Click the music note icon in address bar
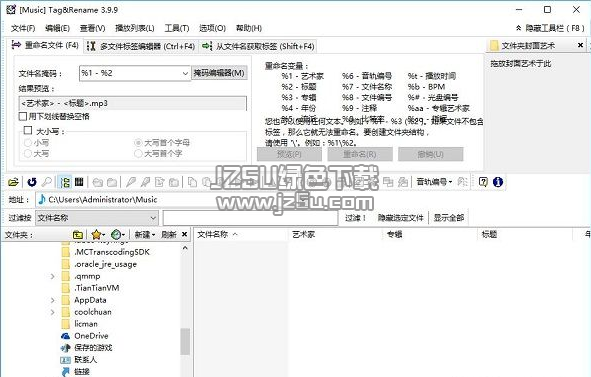 click(42, 199)
